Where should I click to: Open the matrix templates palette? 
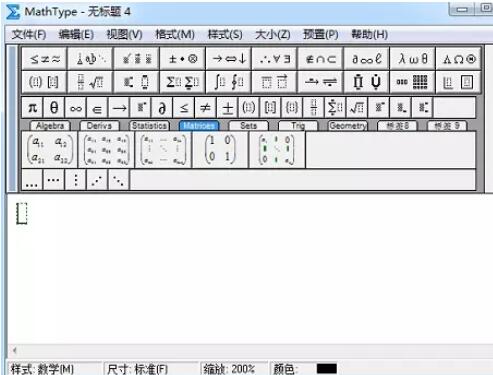[413, 82]
